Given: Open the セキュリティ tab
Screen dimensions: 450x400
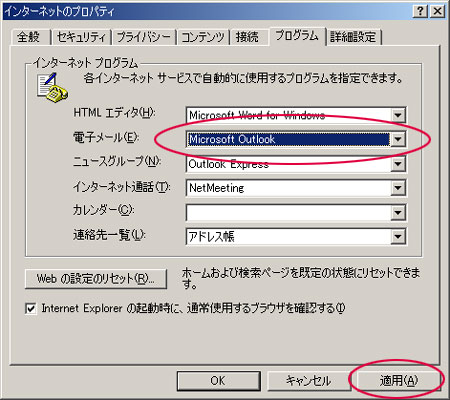Looking at the screenshot, I should pyautogui.click(x=81, y=37).
